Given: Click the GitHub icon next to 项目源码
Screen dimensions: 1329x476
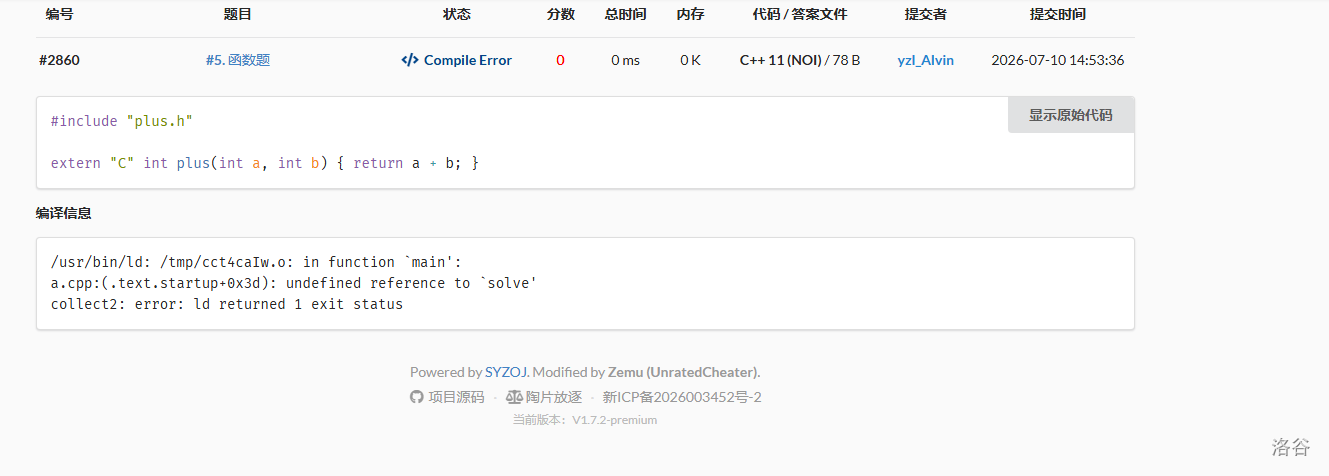Looking at the screenshot, I should tap(417, 397).
